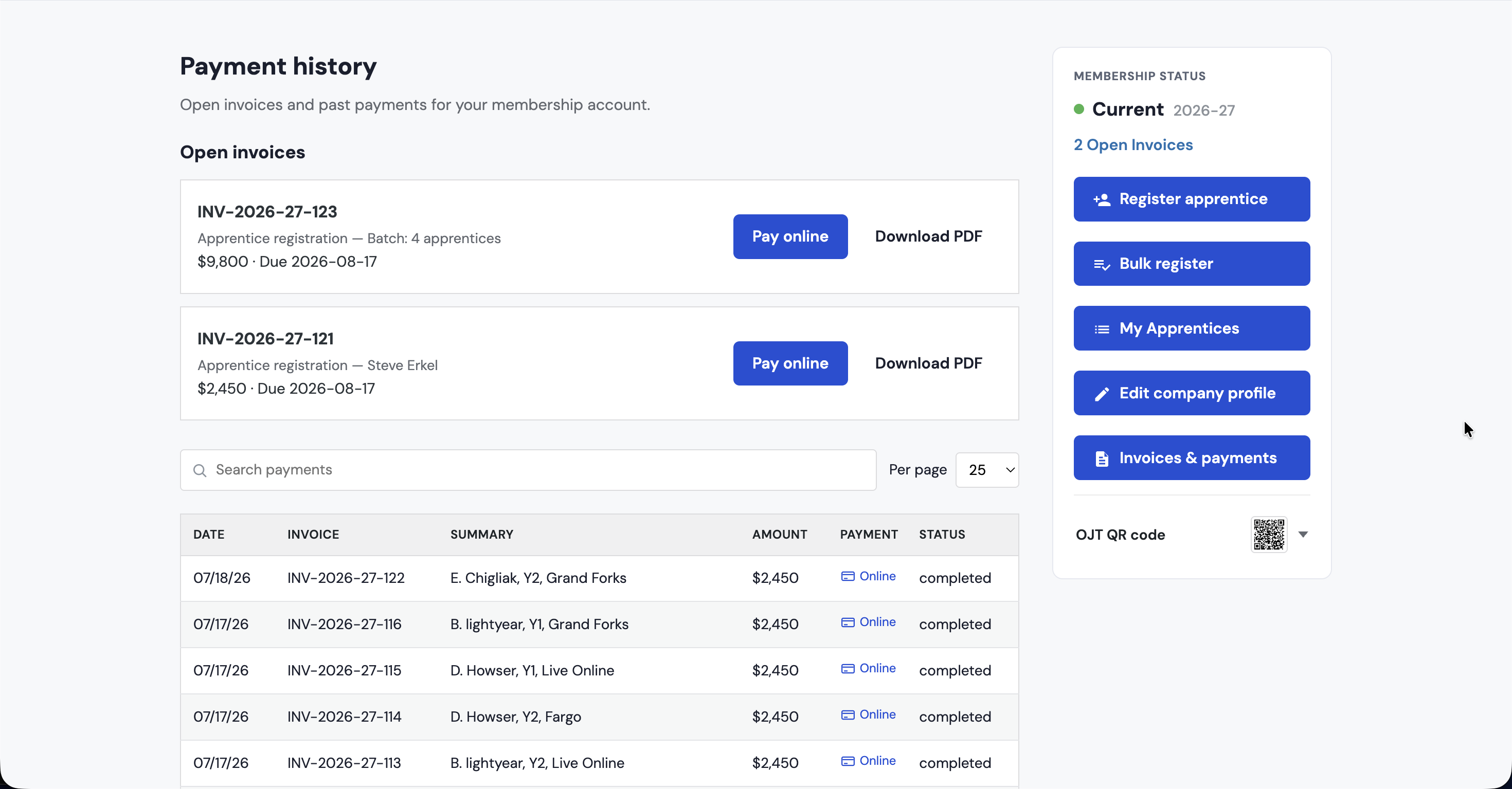
Task: Click the OJT QR code thumbnail
Action: coord(1268,535)
